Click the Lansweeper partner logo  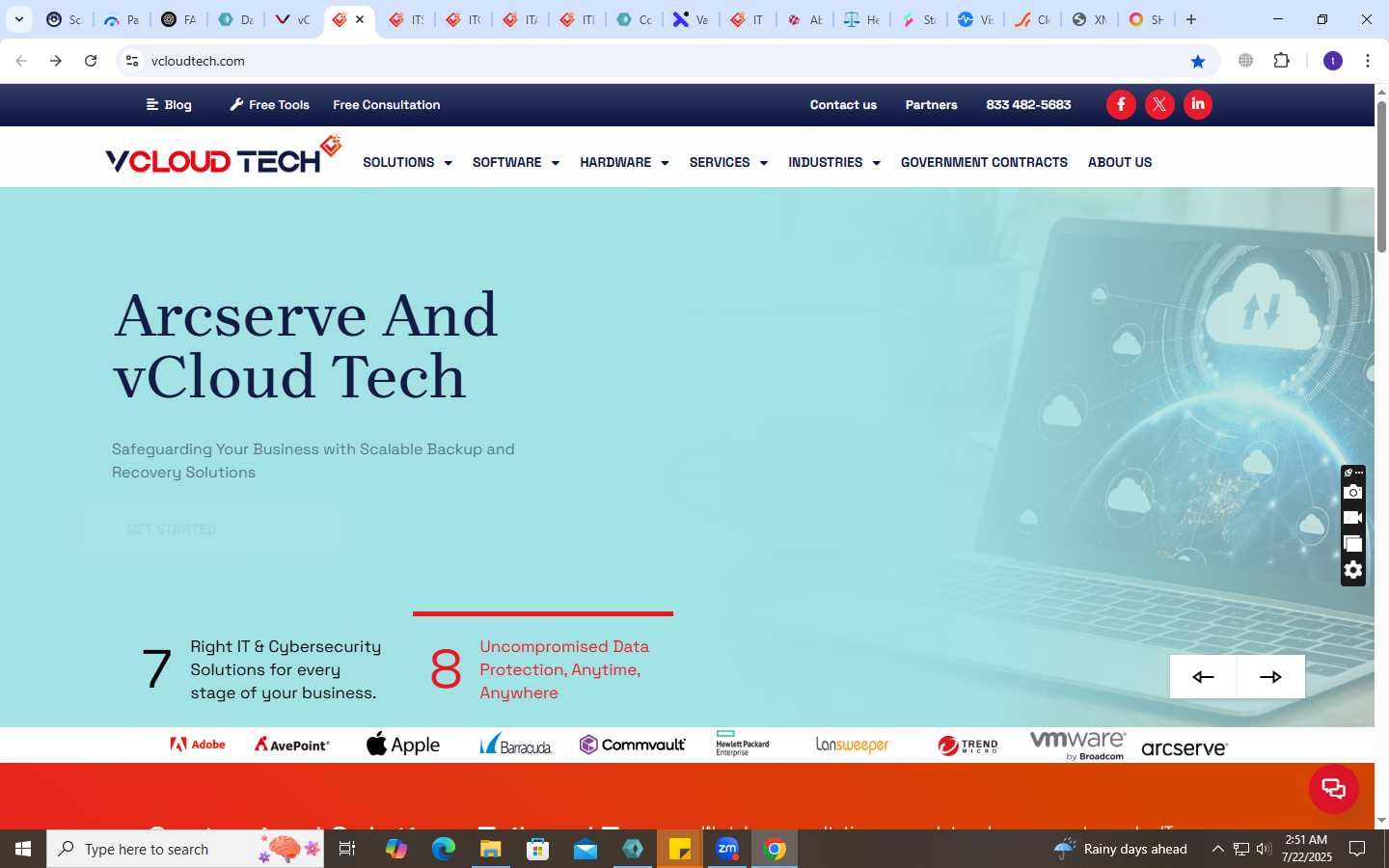click(853, 745)
